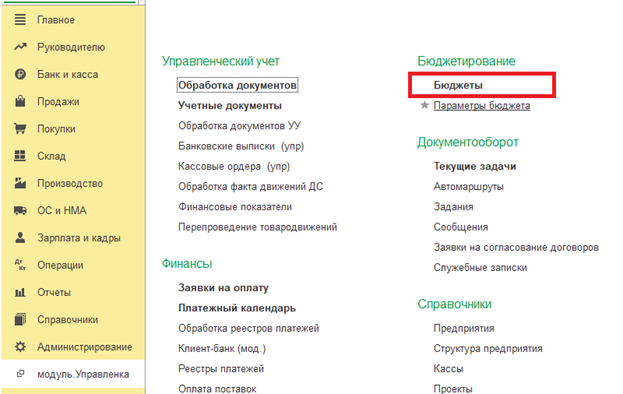Click the Покупки shopping cart icon
Image resolution: width=623 pixels, height=394 pixels.
tap(20, 129)
